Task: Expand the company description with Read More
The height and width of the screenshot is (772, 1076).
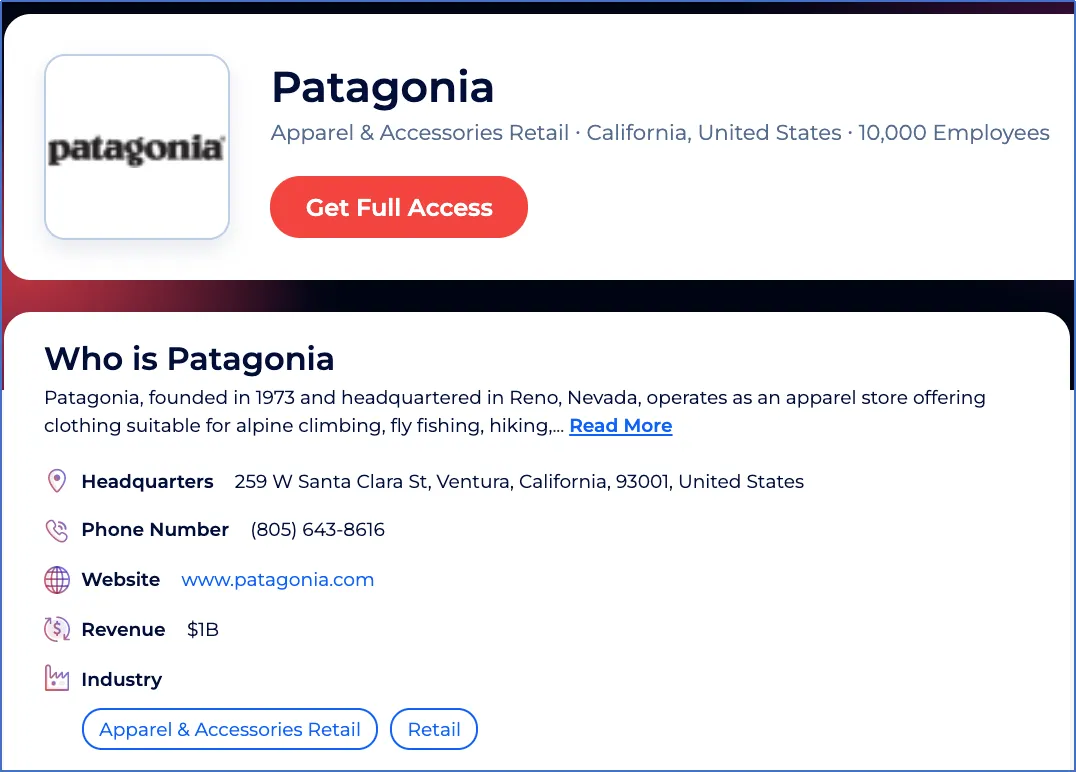Action: (620, 425)
